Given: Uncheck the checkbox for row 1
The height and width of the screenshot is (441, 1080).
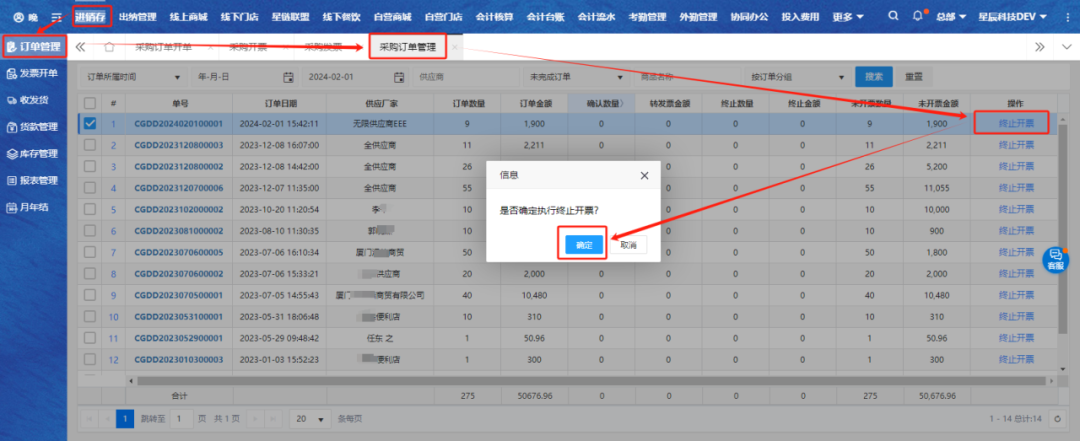Looking at the screenshot, I should click(90, 124).
